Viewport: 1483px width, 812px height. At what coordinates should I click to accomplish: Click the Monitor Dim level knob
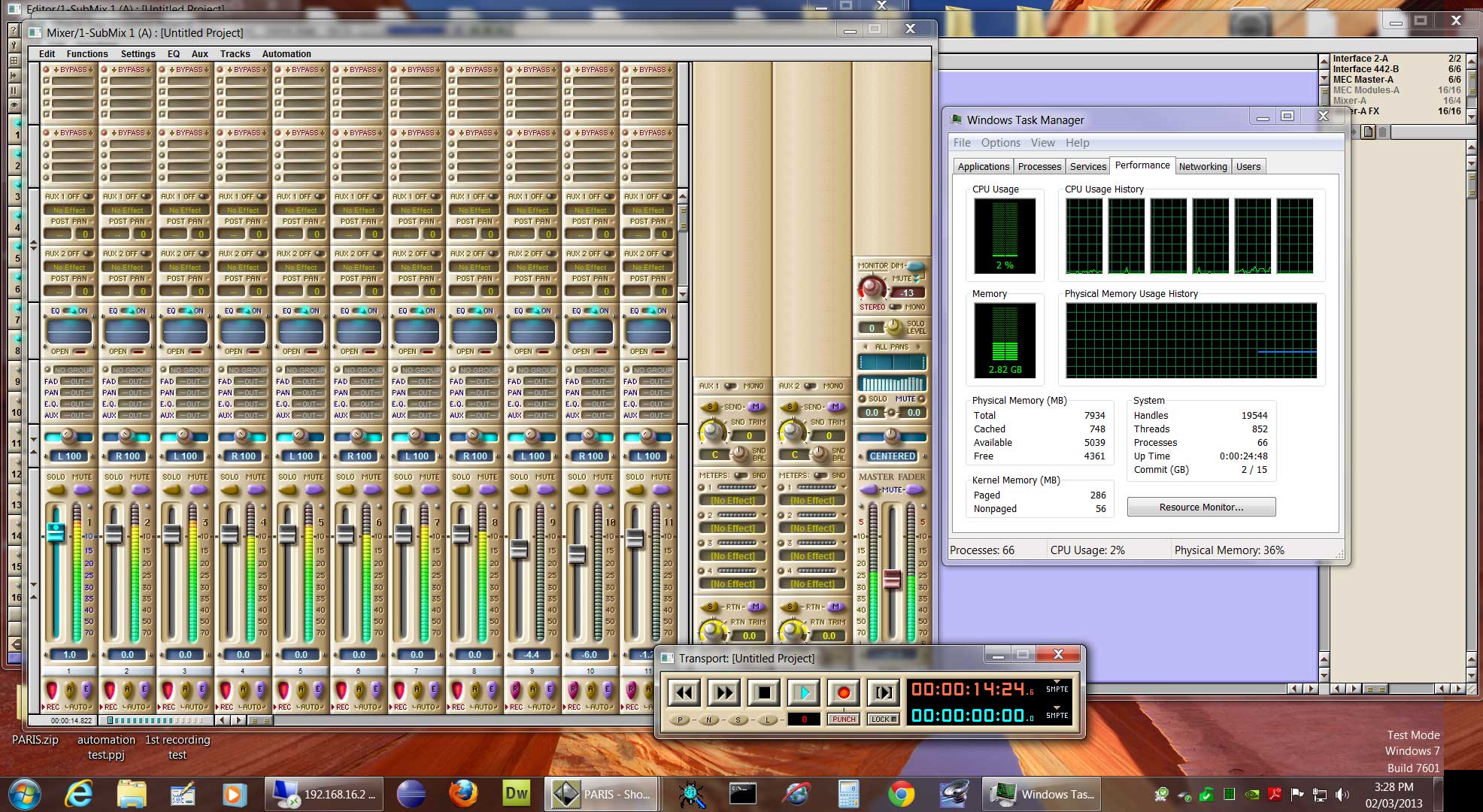pos(872,287)
